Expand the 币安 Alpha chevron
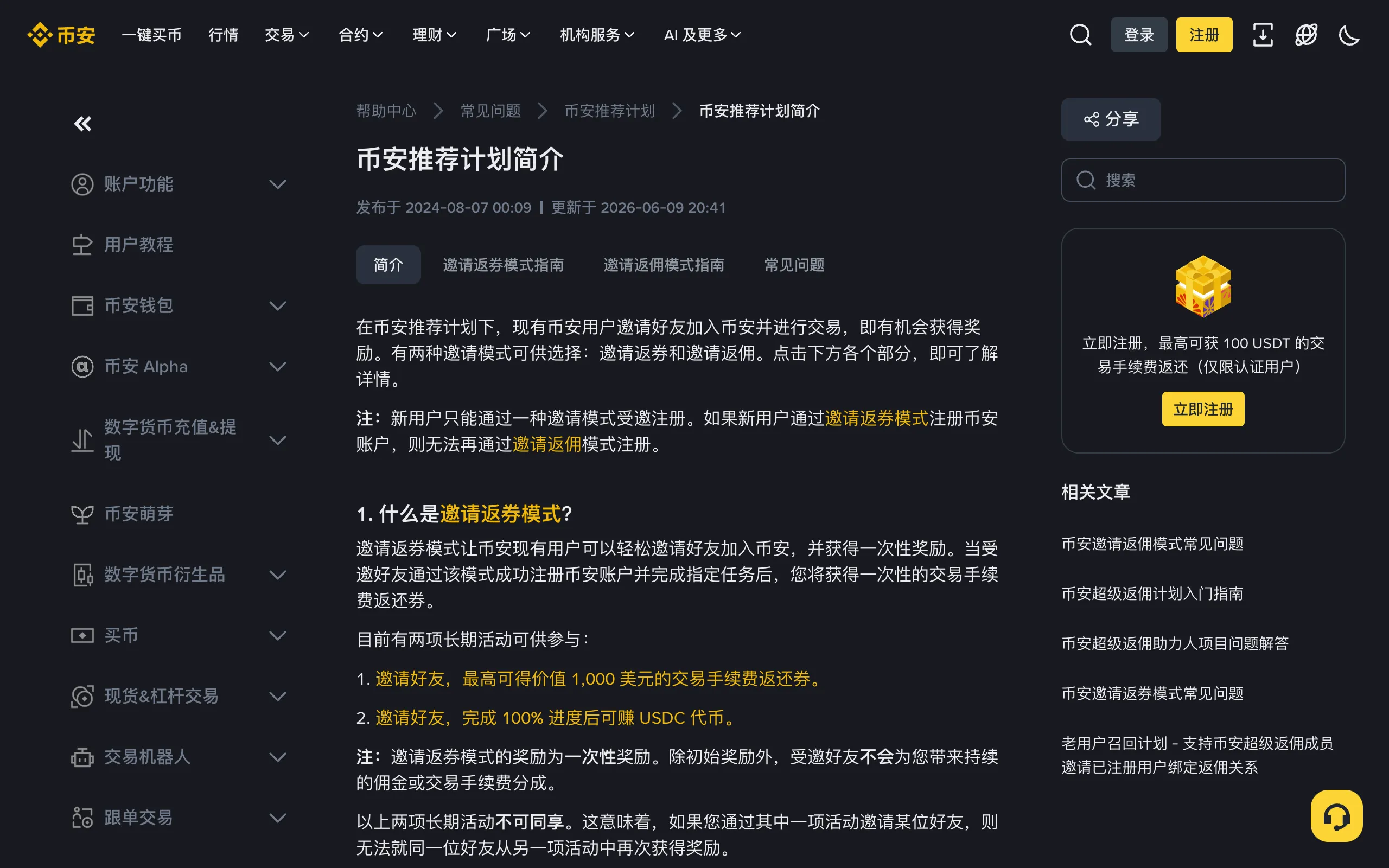The height and width of the screenshot is (868, 1389). point(278,366)
